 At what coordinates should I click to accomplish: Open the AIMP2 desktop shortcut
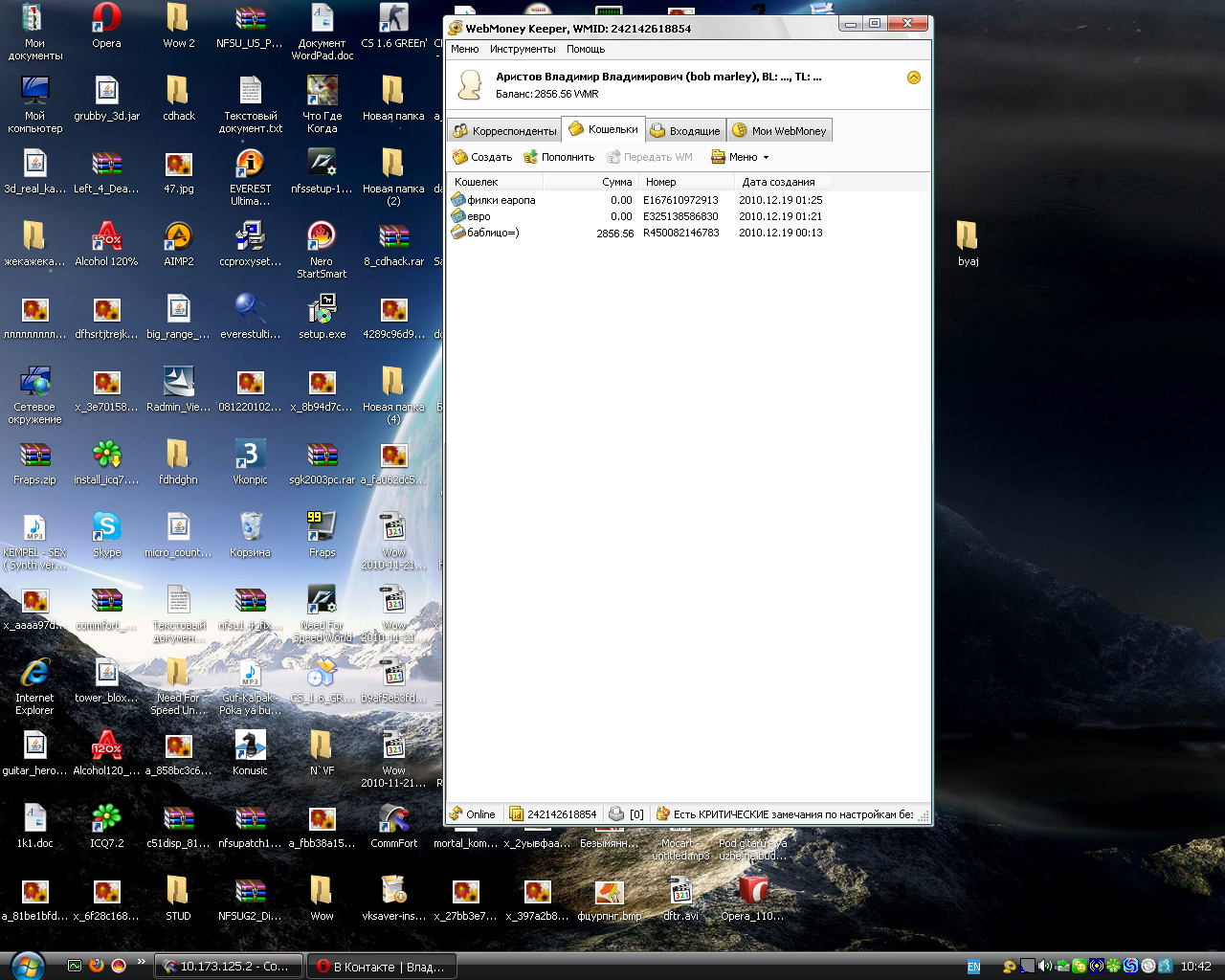click(x=179, y=245)
